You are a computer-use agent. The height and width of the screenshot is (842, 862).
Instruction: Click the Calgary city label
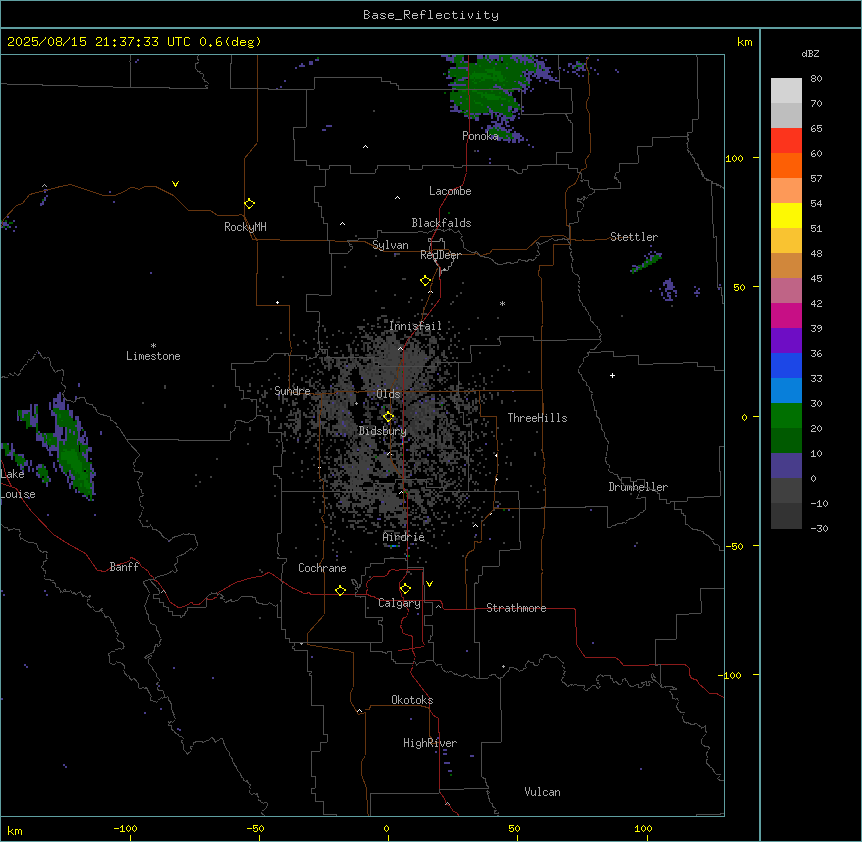point(399,603)
